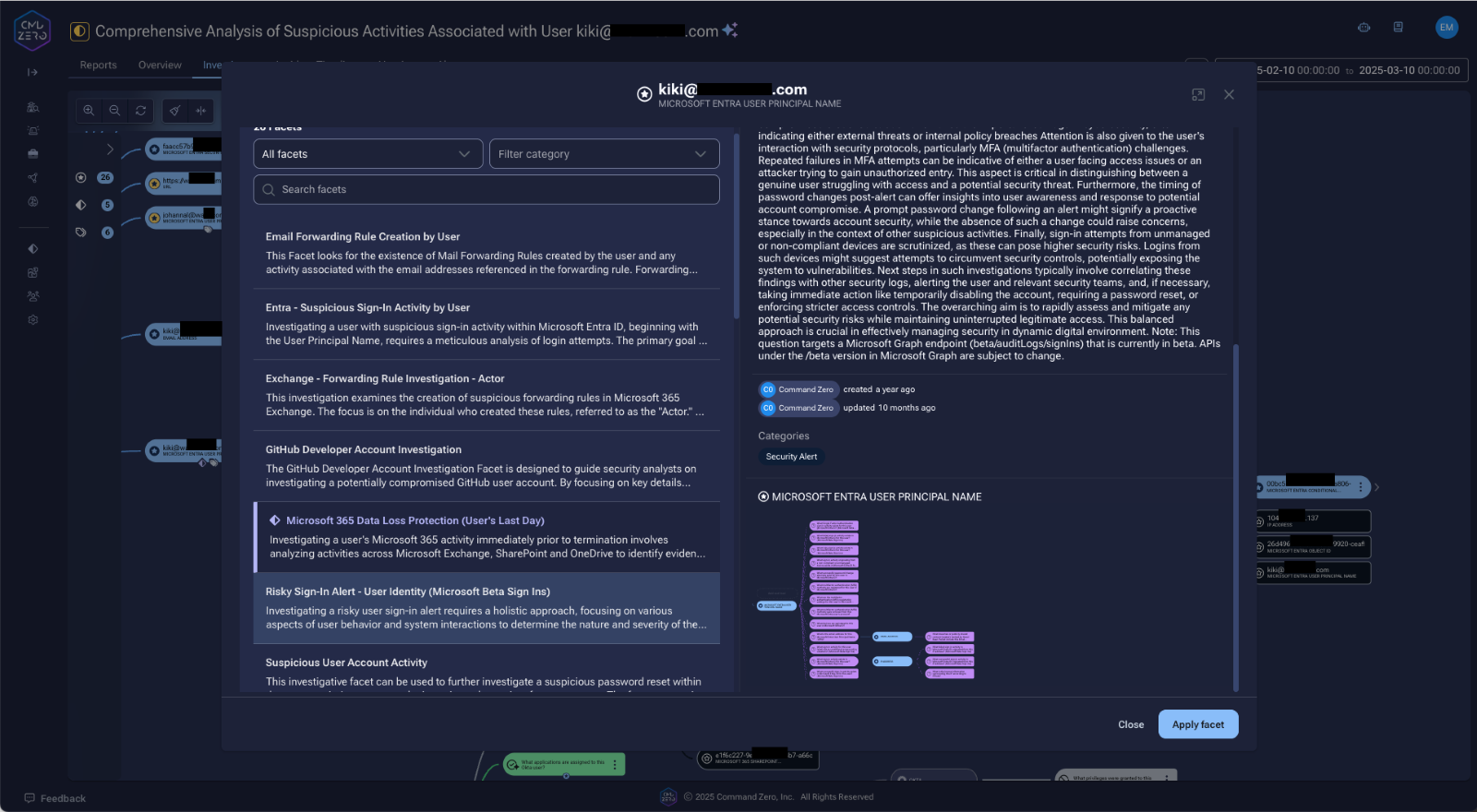
Task: Open the facets diamond icon in the sidebar
Action: pyautogui.click(x=33, y=249)
